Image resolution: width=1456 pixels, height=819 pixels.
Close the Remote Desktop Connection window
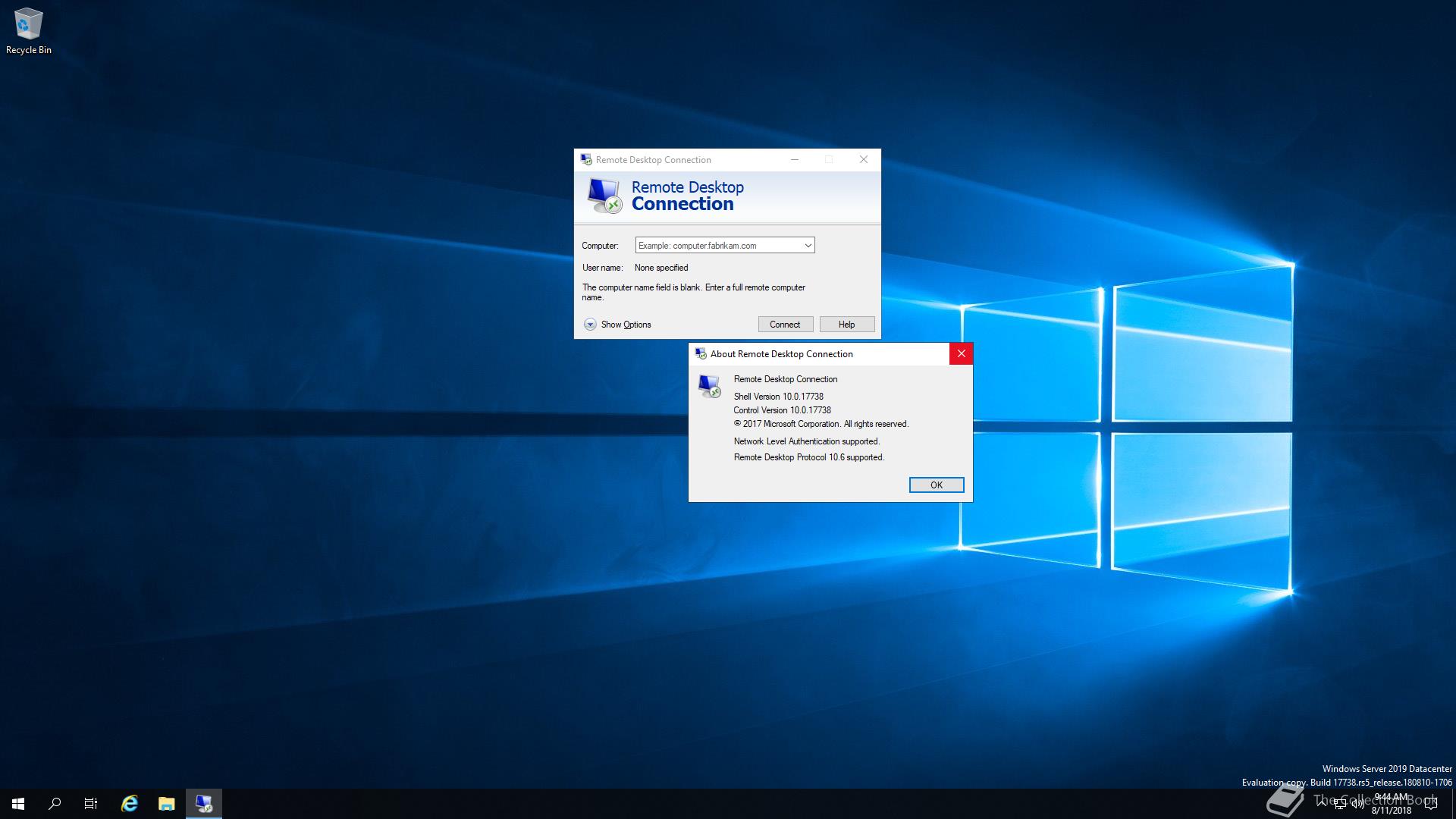(x=864, y=160)
